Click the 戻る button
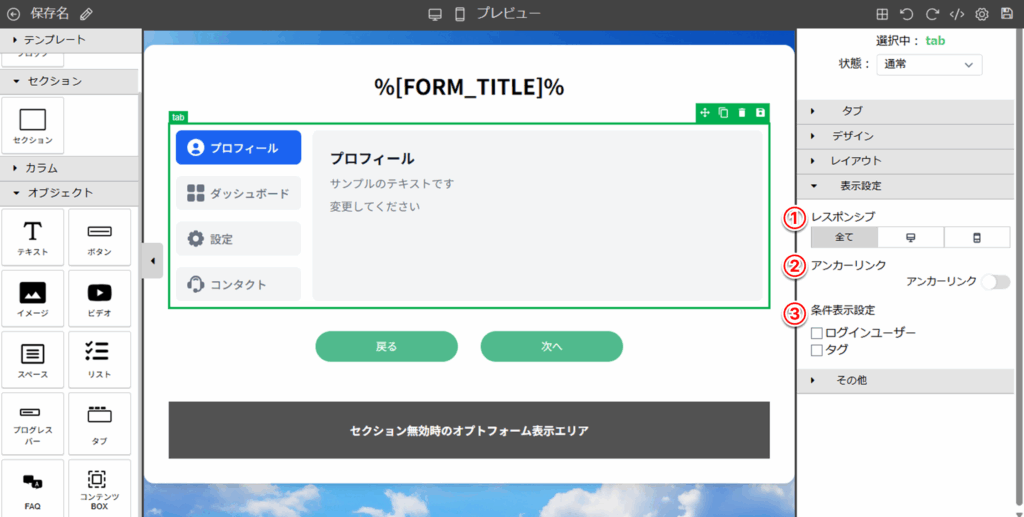The image size is (1024, 517). pos(386,346)
